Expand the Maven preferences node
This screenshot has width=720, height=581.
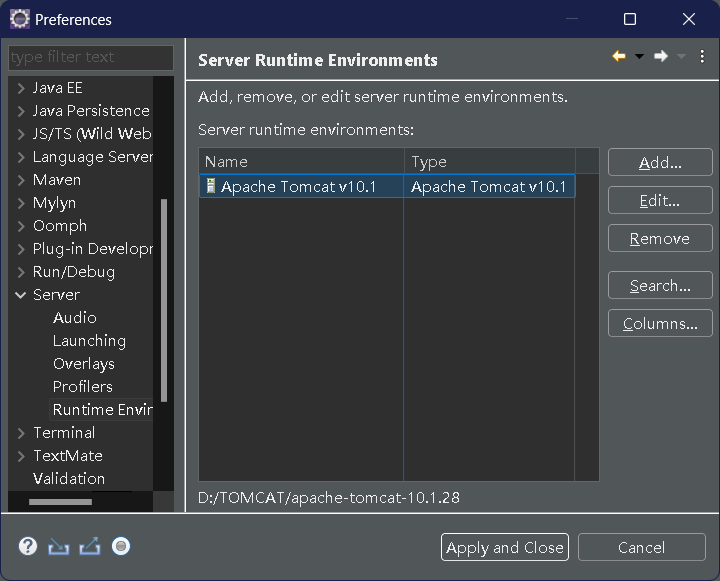coord(21,180)
